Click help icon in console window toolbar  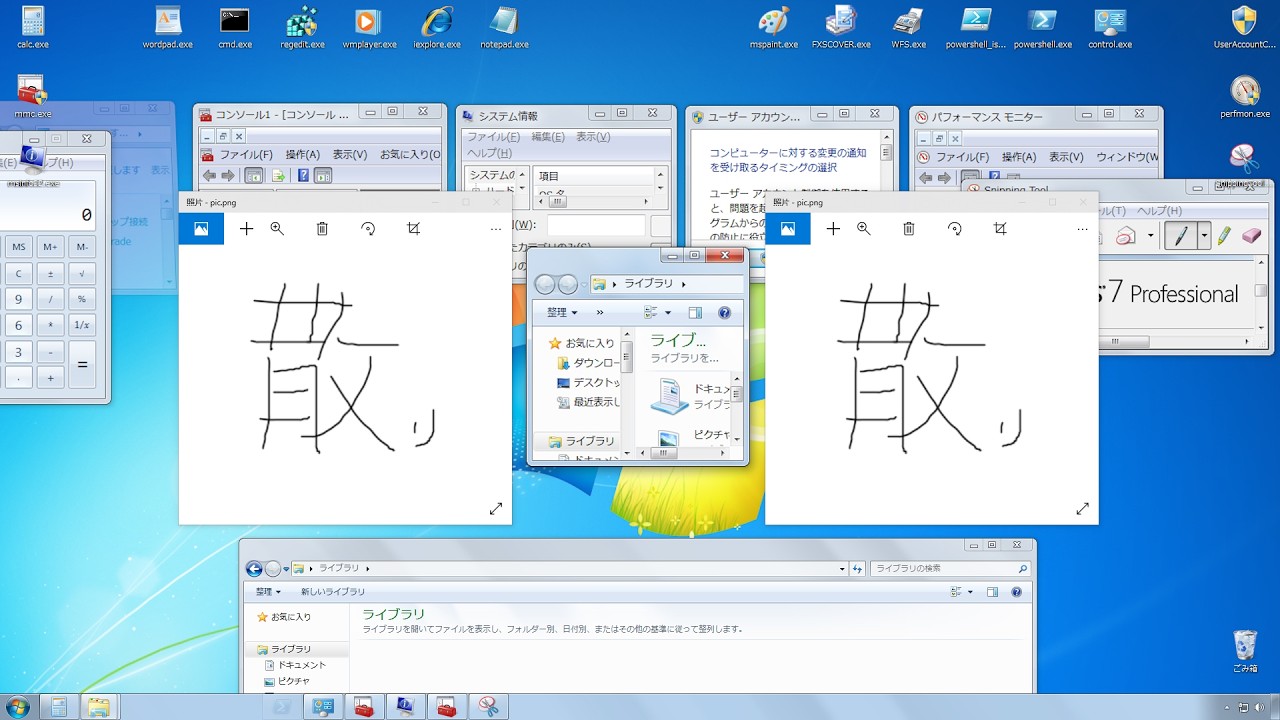301,176
